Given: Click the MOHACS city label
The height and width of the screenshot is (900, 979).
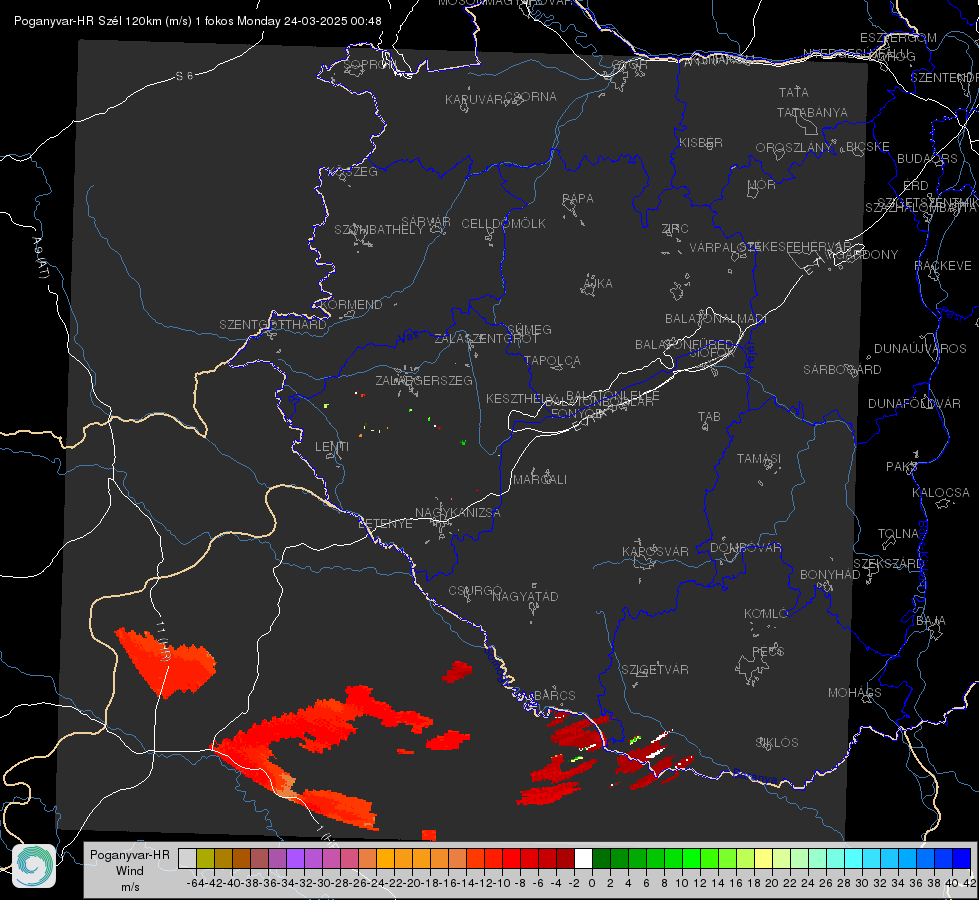Looking at the screenshot, I should 855,692.
